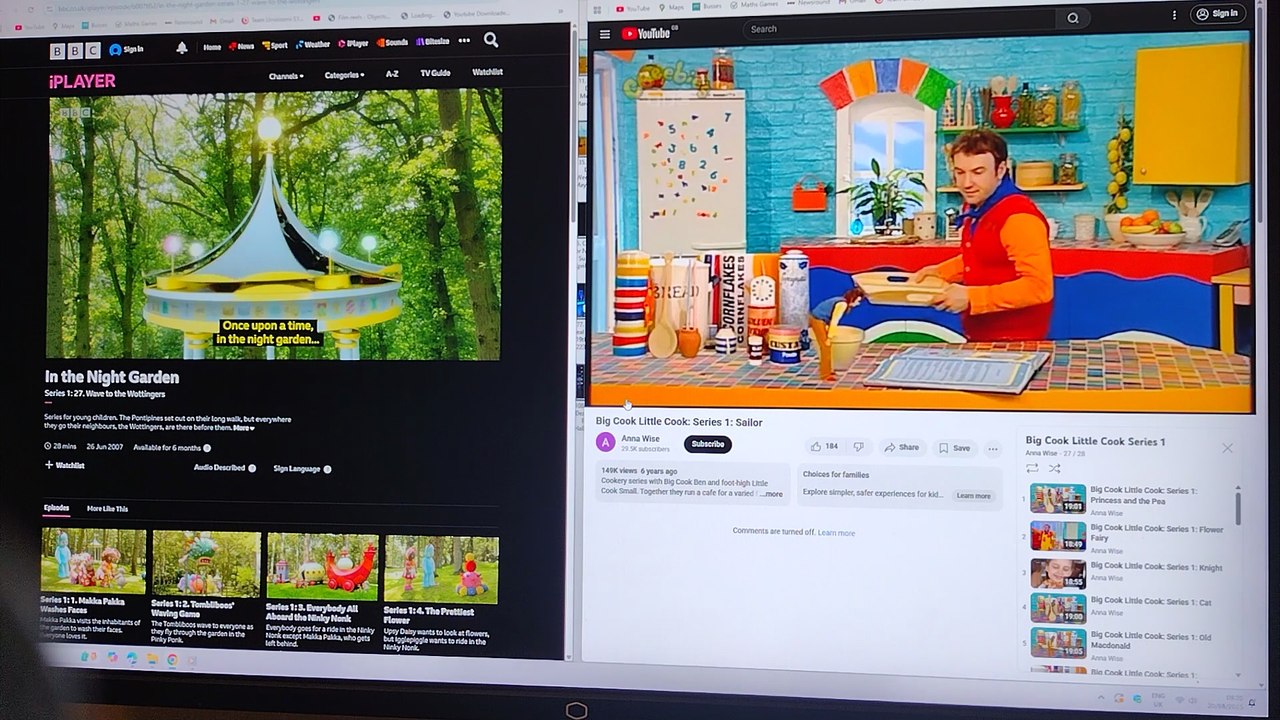Open Copilot from the taskbar
Screen dimensions: 1280x720
(112, 657)
